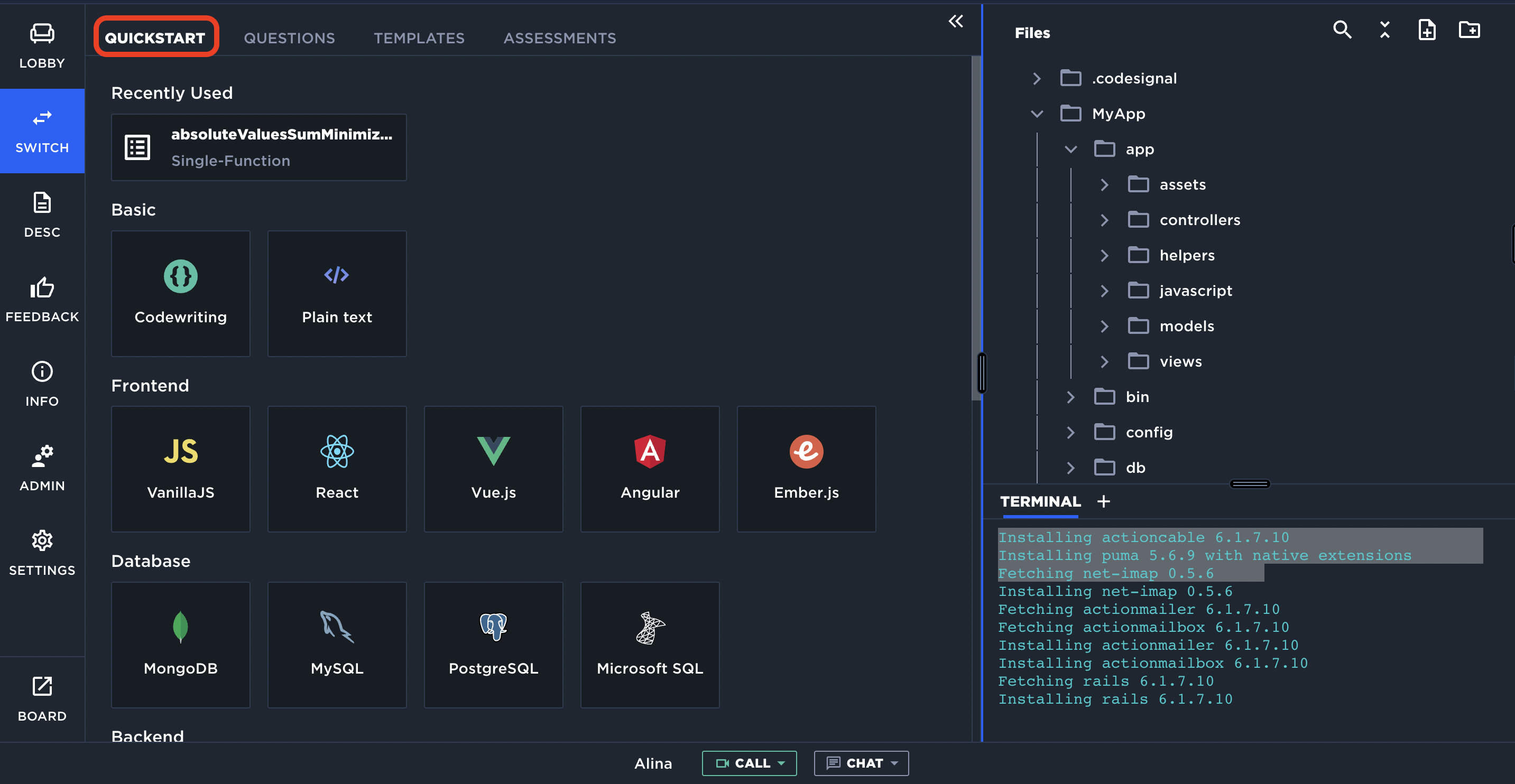Expand the assets folder chevron
This screenshot has height=784, width=1515.
point(1104,184)
